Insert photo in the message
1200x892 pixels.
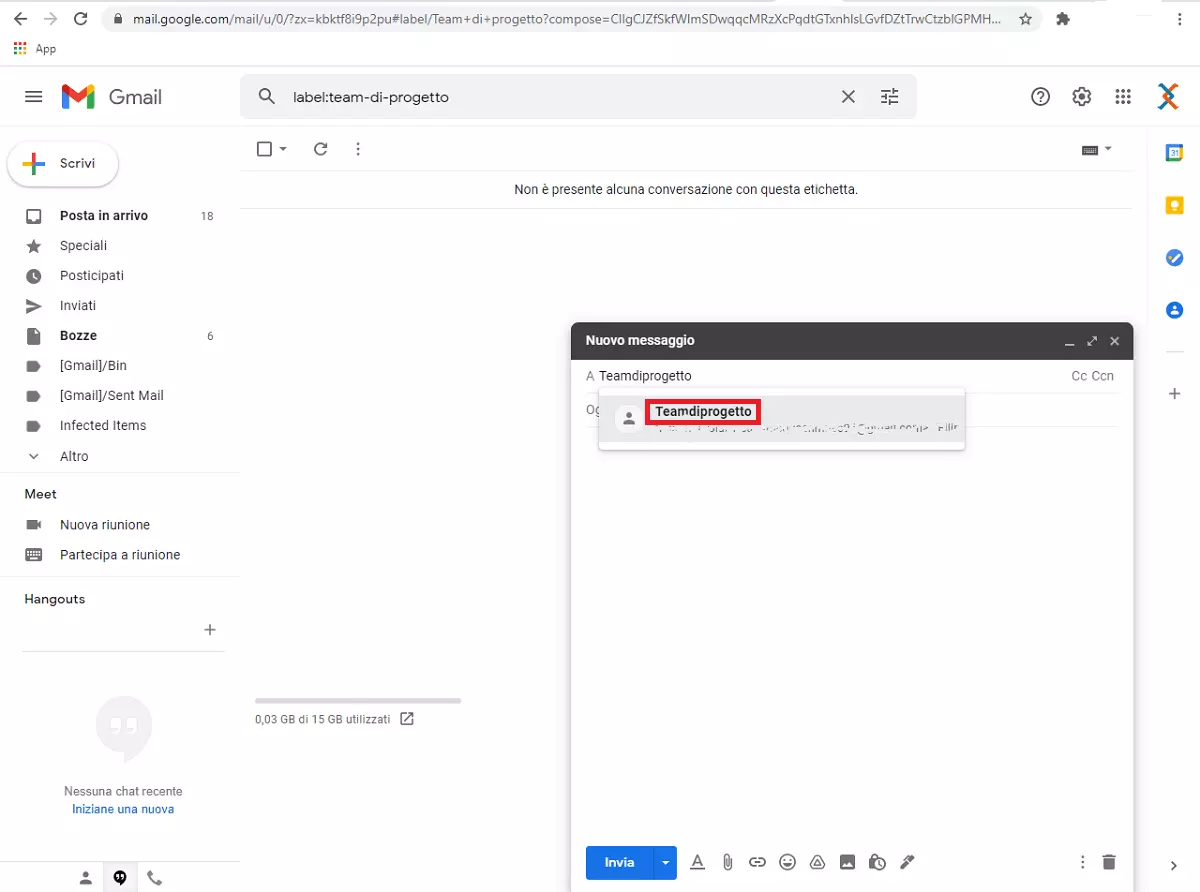pyautogui.click(x=847, y=862)
